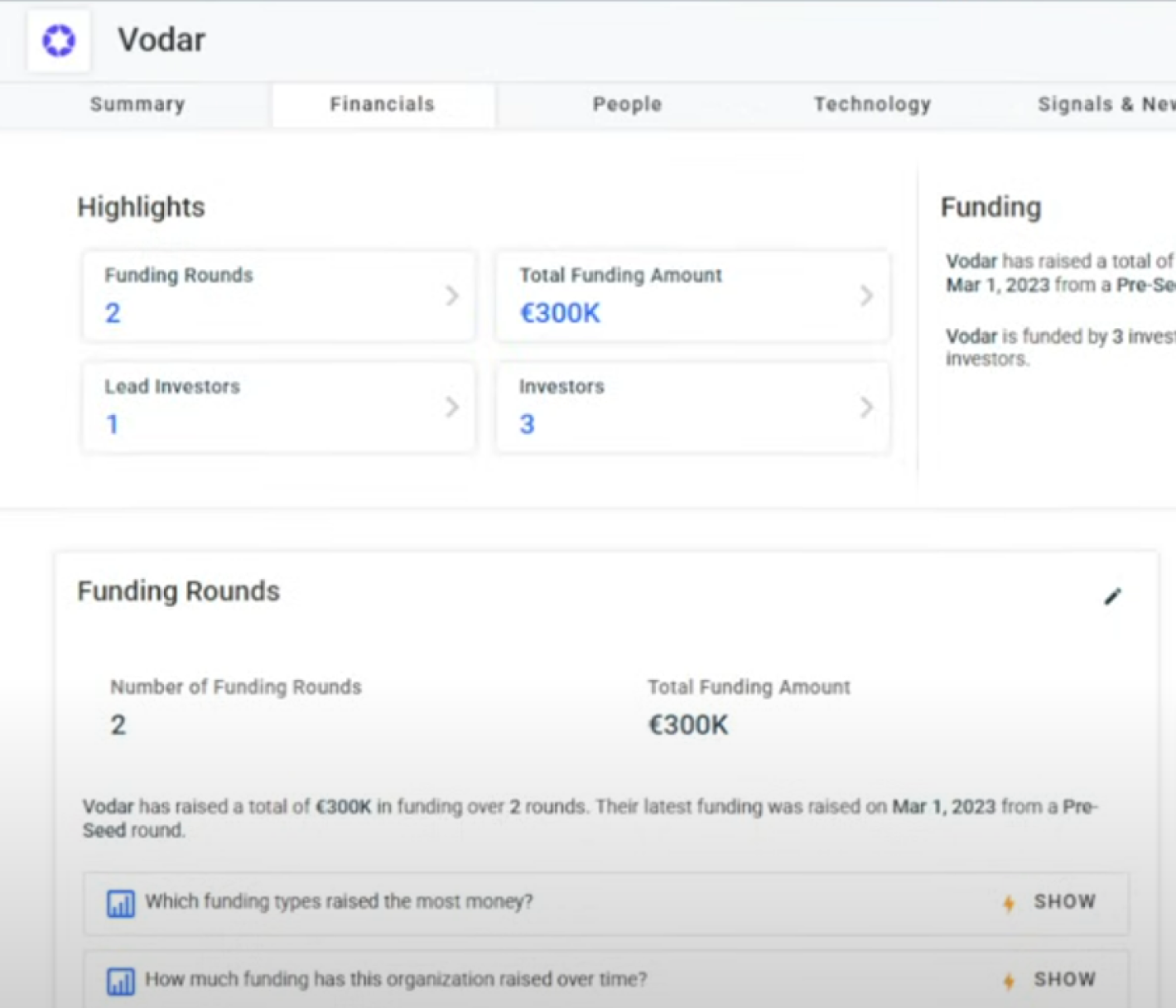Select the Financials tab
This screenshot has width=1176, height=1008.
click(382, 104)
